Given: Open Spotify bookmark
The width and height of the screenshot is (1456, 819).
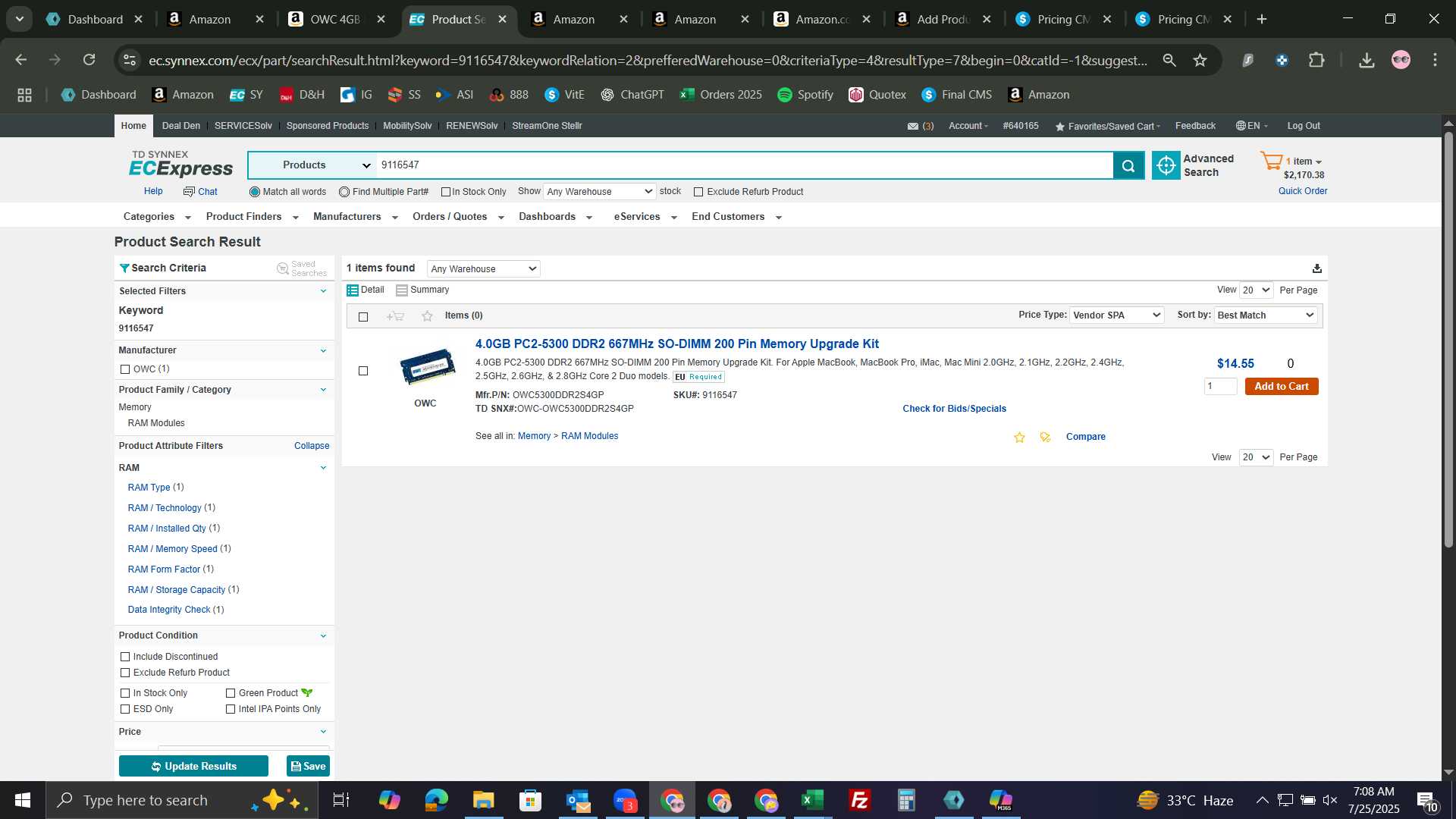Looking at the screenshot, I should tap(805, 95).
